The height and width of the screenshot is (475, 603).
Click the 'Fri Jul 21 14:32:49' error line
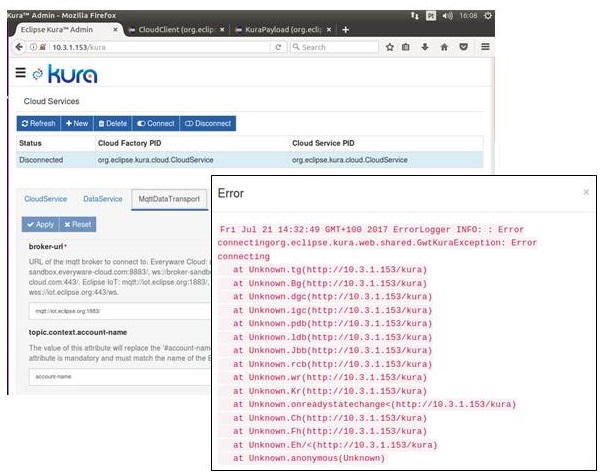tap(371, 230)
